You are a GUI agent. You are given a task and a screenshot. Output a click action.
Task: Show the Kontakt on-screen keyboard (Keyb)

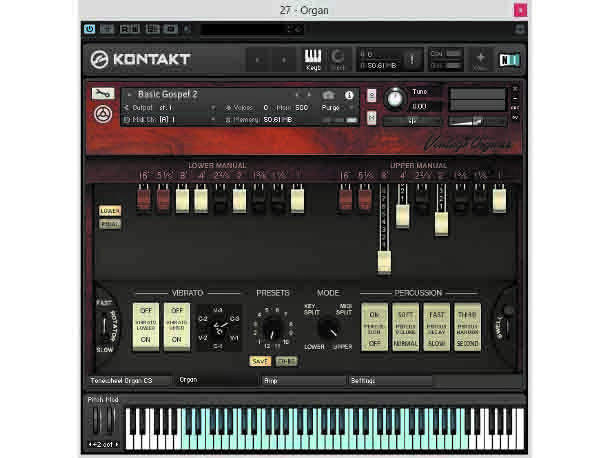point(313,60)
